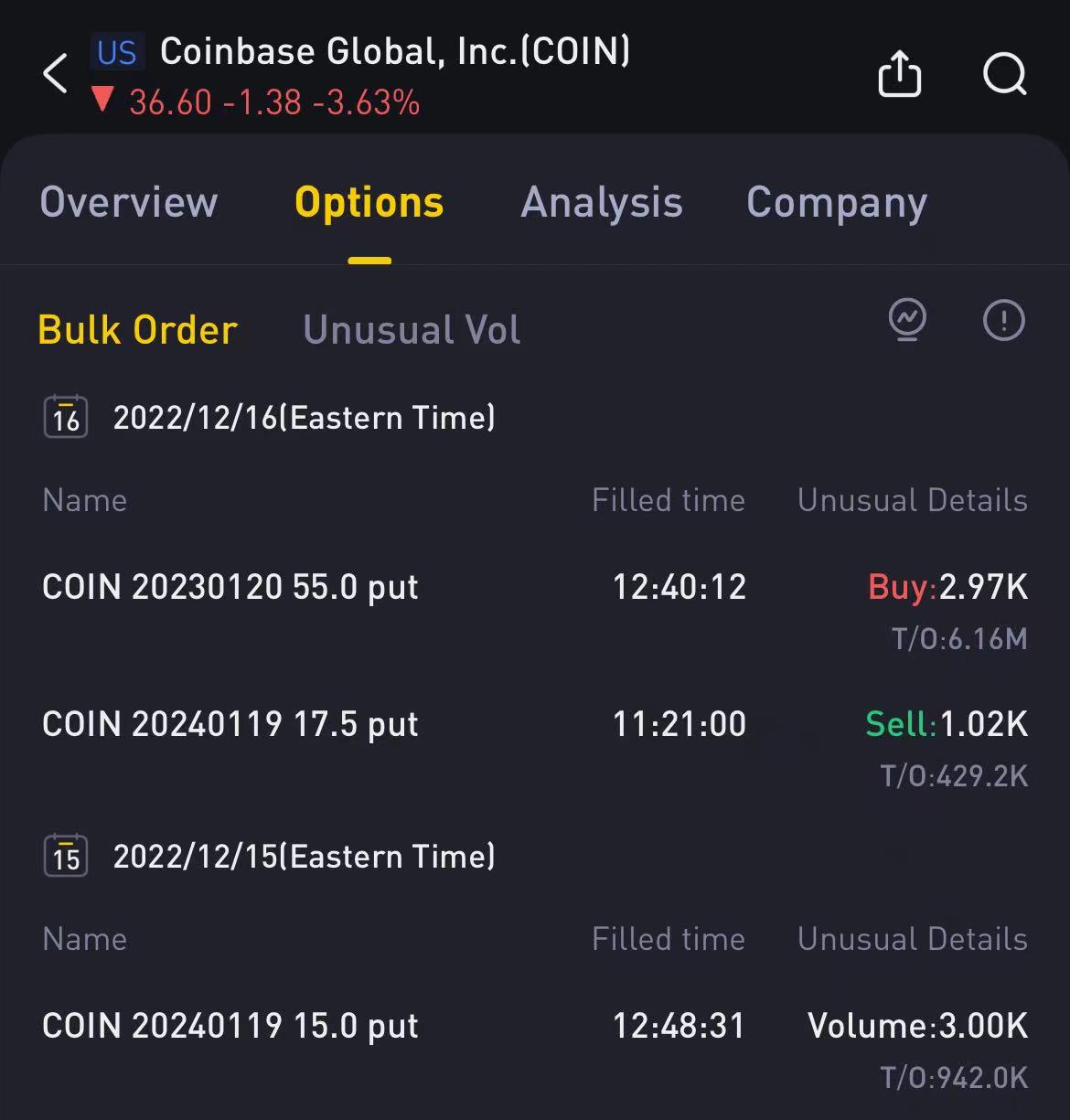The height and width of the screenshot is (1120, 1070).
Task: Open the chart insight bulb icon
Action: [x=907, y=321]
